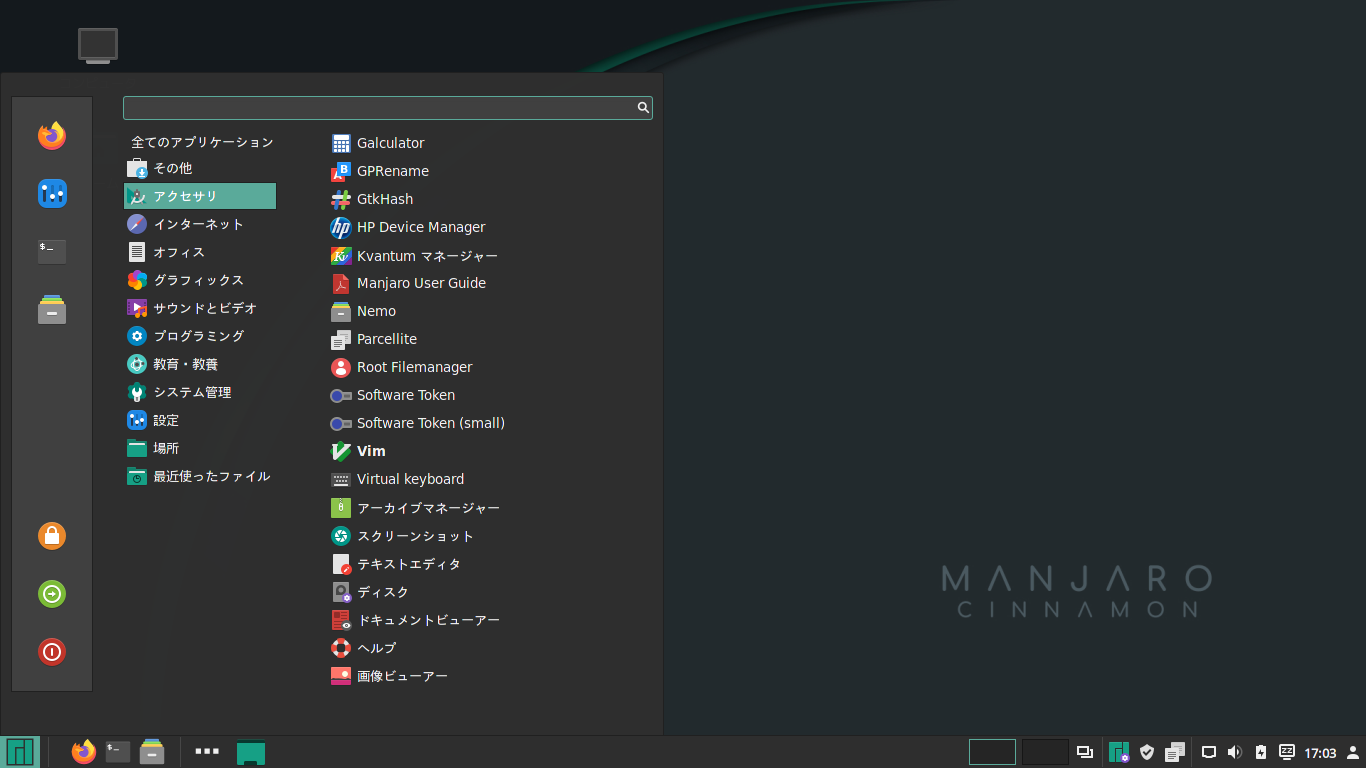Lock the screen with orange lock button
The height and width of the screenshot is (768, 1366).
pyautogui.click(x=52, y=536)
